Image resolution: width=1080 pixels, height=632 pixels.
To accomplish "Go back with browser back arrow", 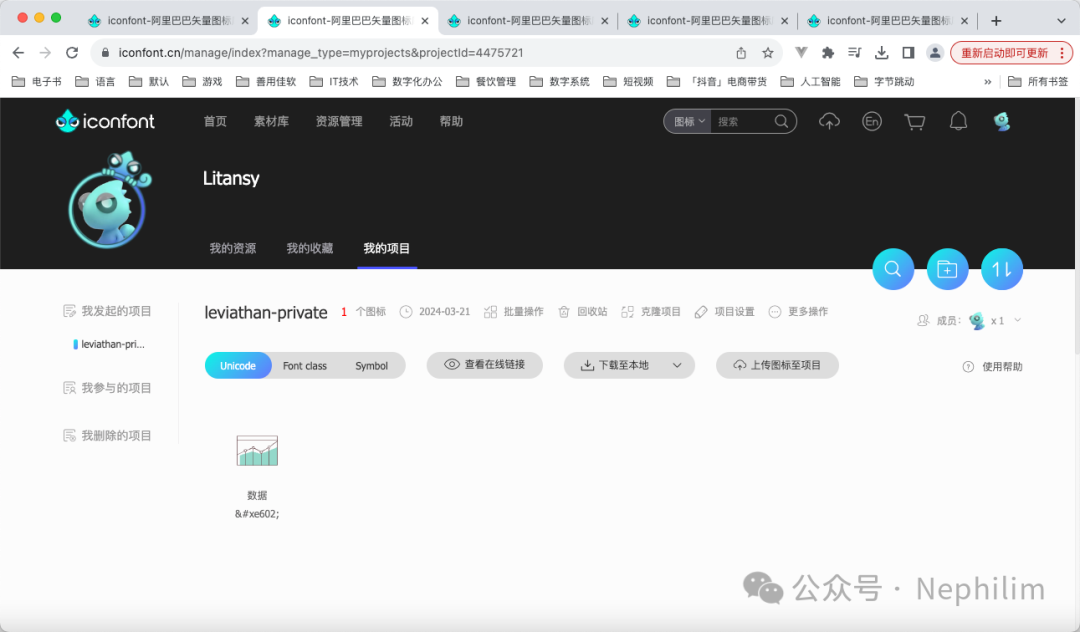I will point(19,52).
